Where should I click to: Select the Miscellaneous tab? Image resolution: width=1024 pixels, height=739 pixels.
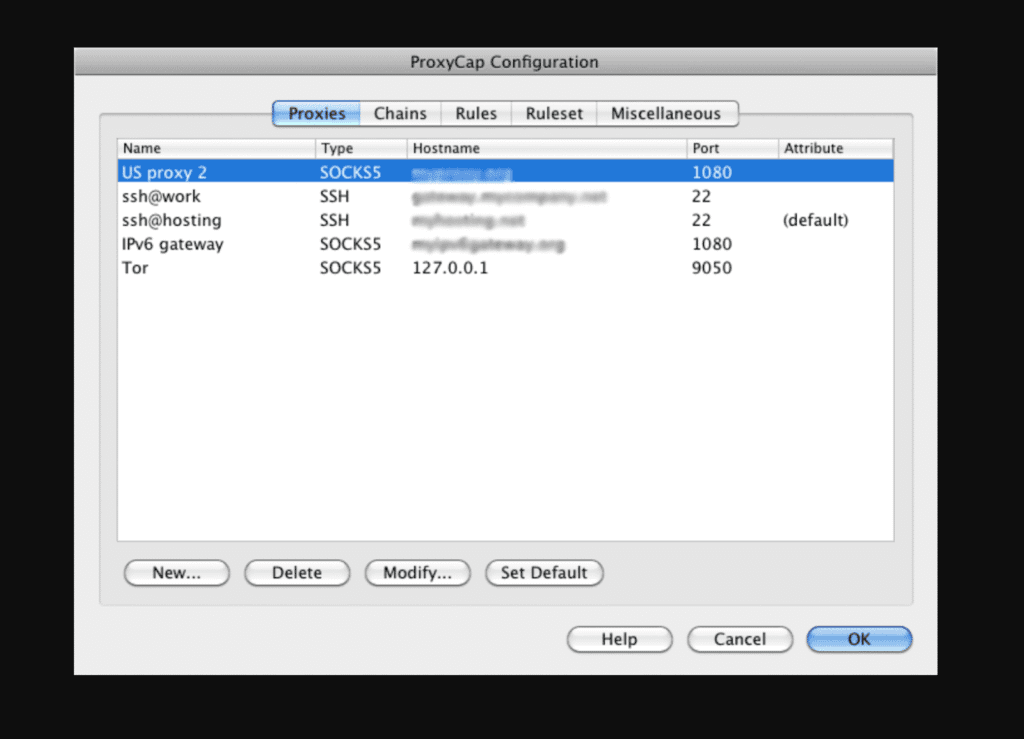tap(666, 113)
